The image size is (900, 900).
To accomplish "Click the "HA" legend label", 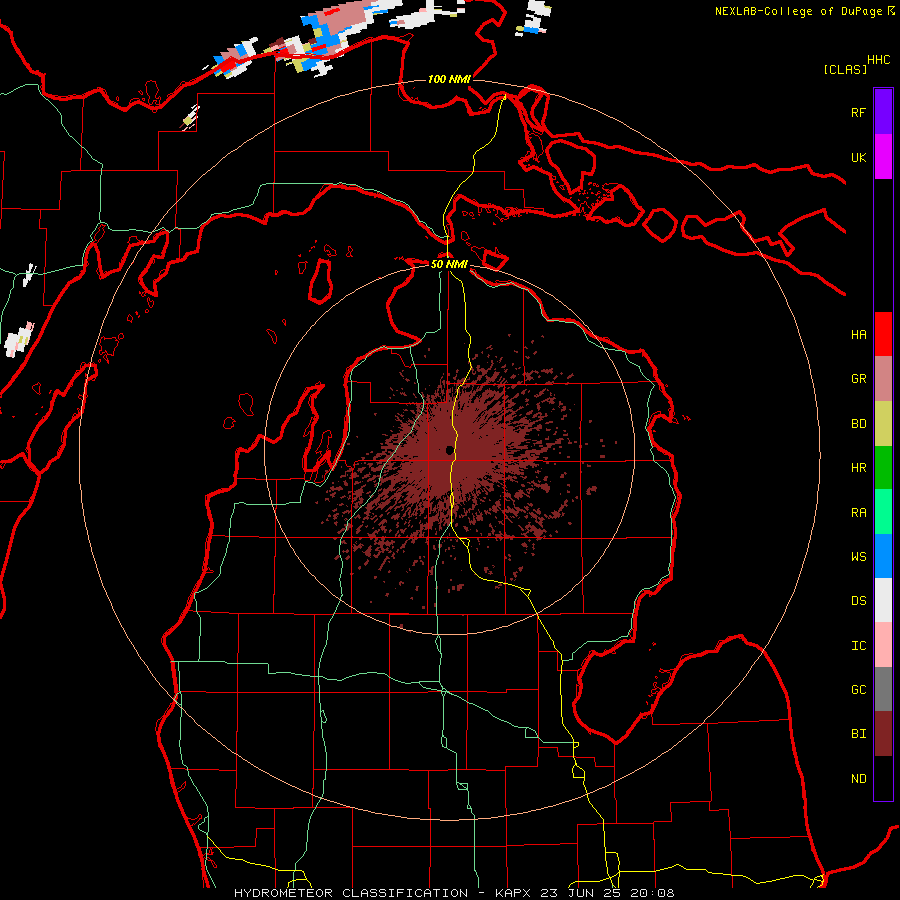I will (858, 334).
